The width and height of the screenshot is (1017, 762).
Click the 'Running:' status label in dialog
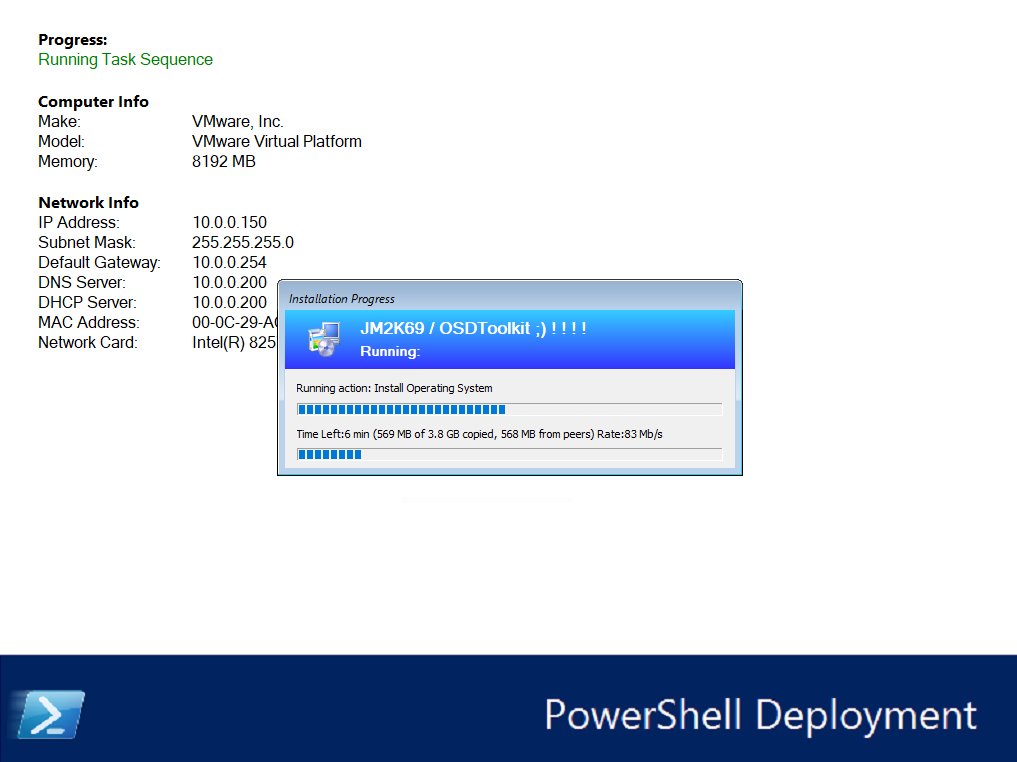390,351
